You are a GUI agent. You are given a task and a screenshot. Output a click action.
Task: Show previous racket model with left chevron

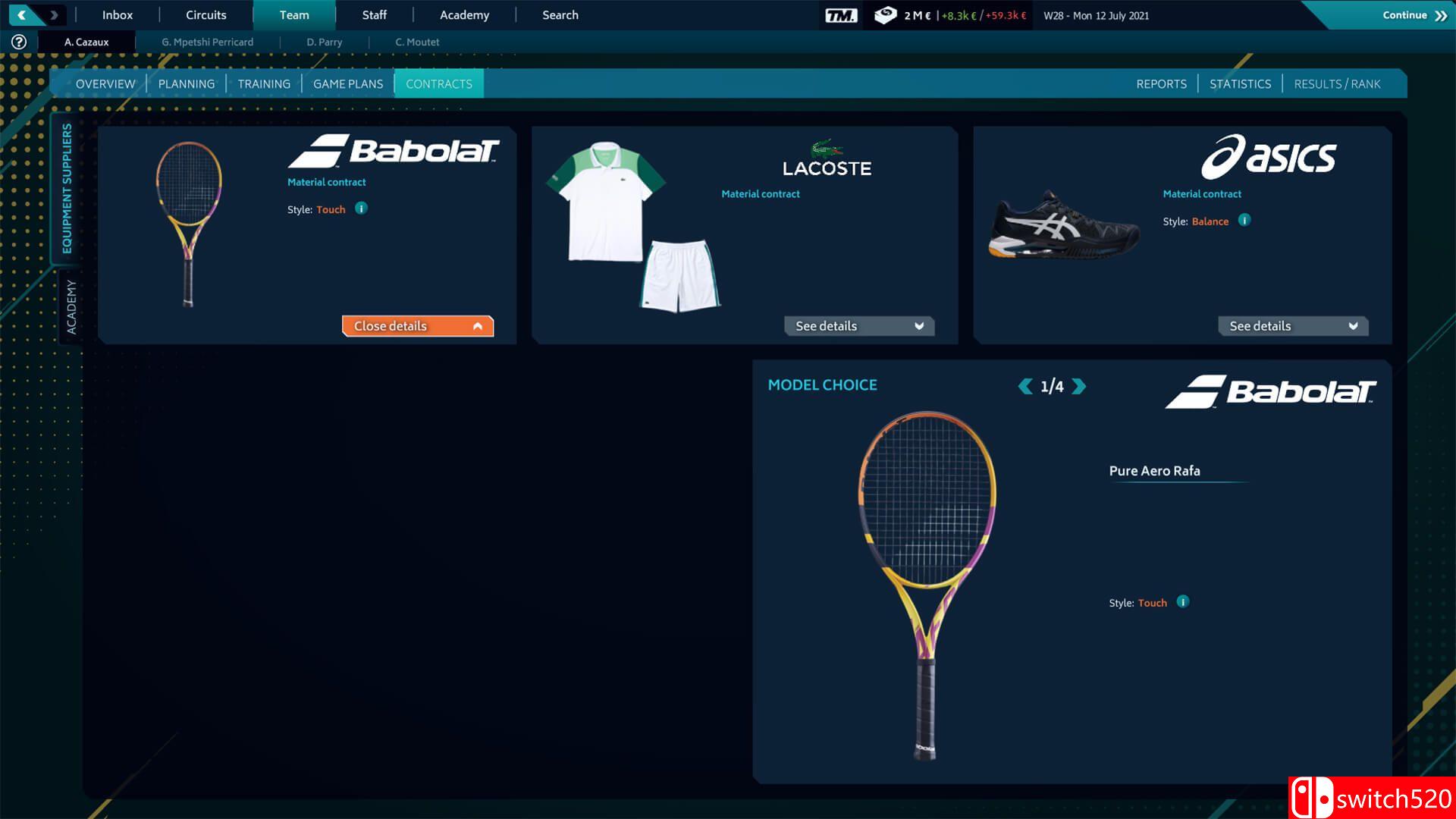(1025, 387)
